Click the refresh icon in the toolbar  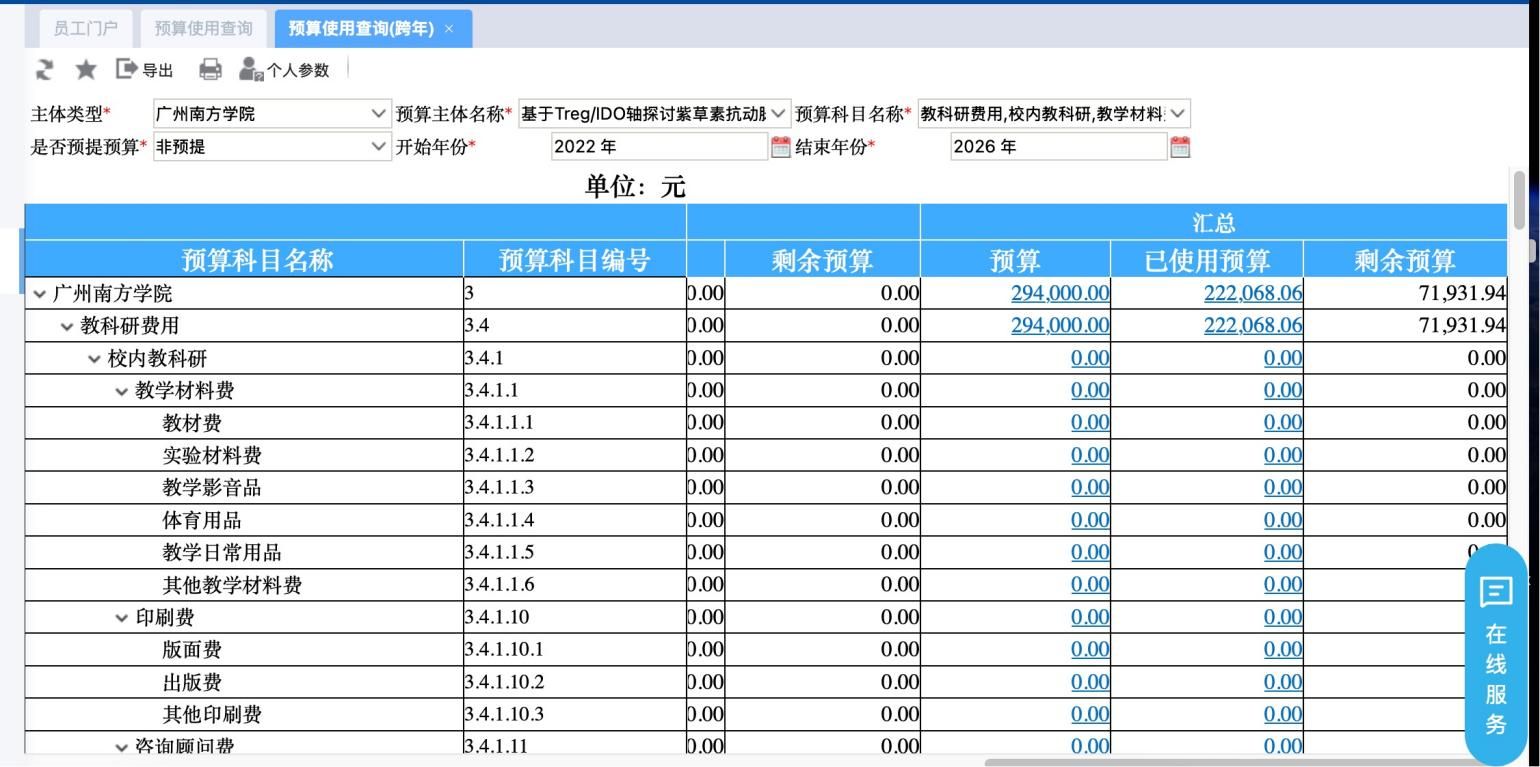tap(44, 69)
